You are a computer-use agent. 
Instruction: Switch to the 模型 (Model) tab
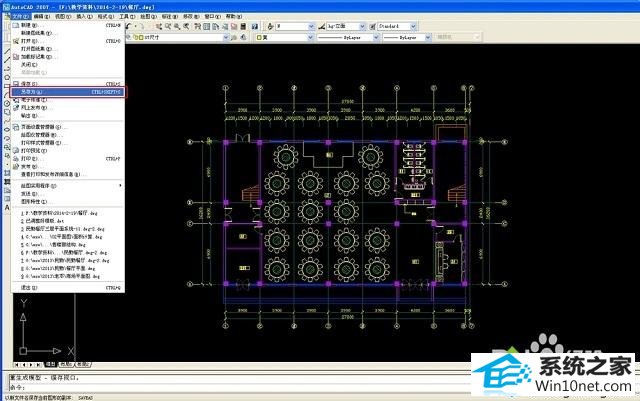click(50, 364)
